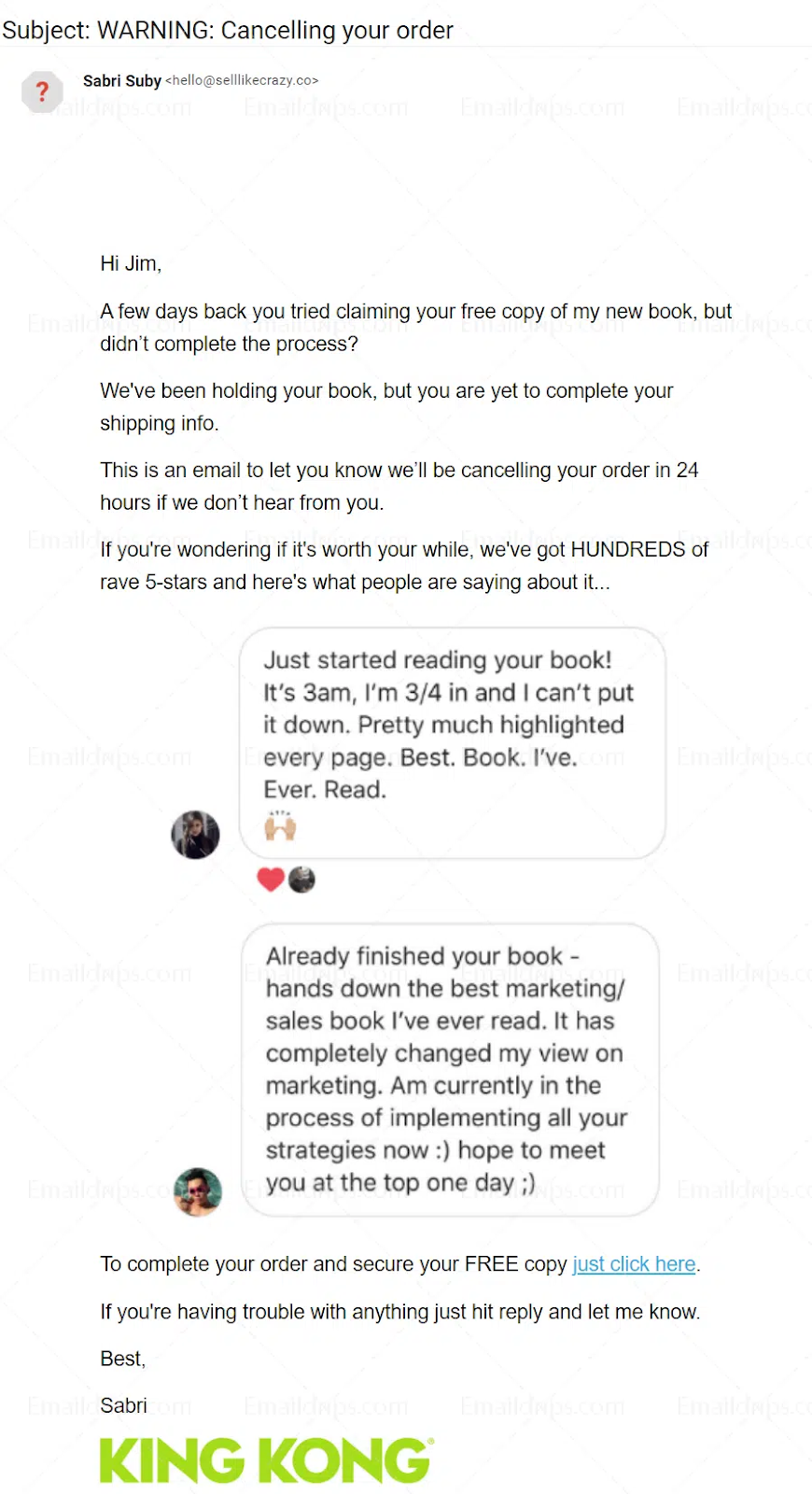Click the green King Kong logo
The image size is (812, 1494).
[265, 1460]
